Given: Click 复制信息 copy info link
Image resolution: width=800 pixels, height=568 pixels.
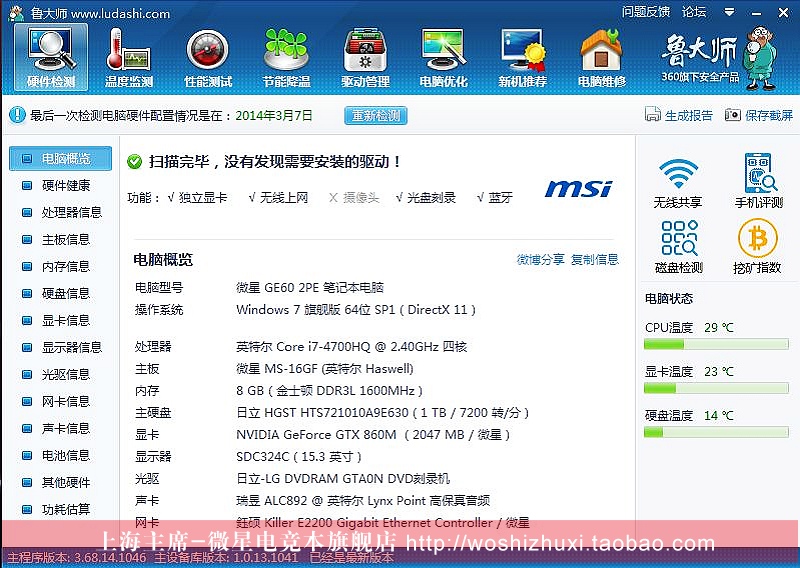Looking at the screenshot, I should [594, 260].
